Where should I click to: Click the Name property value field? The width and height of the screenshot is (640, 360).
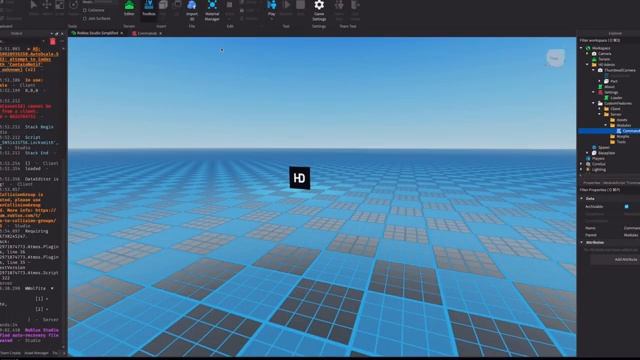(631, 228)
